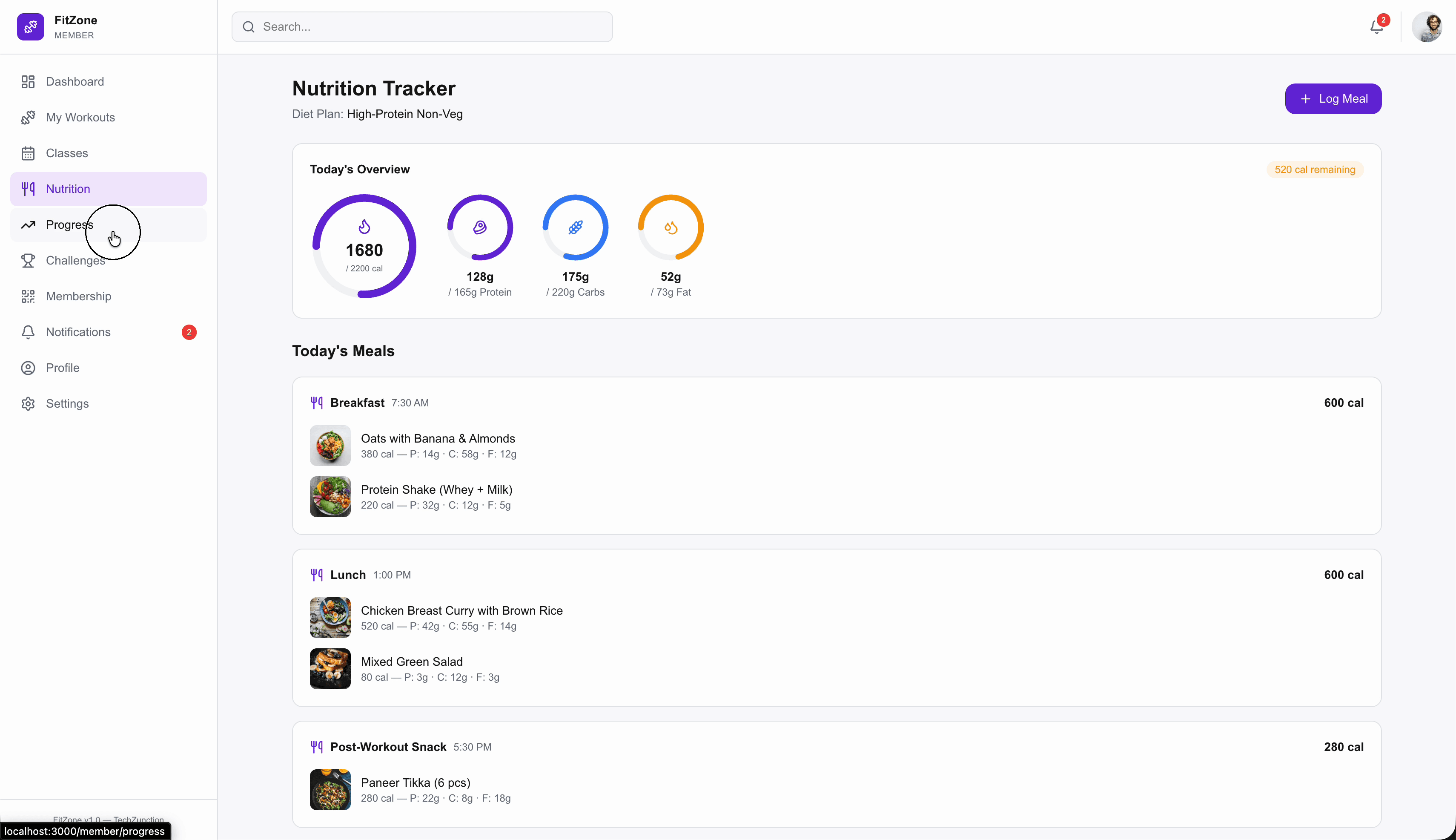This screenshot has width=1456, height=840.
Task: Open Classes via the calendar icon
Action: pos(28,153)
